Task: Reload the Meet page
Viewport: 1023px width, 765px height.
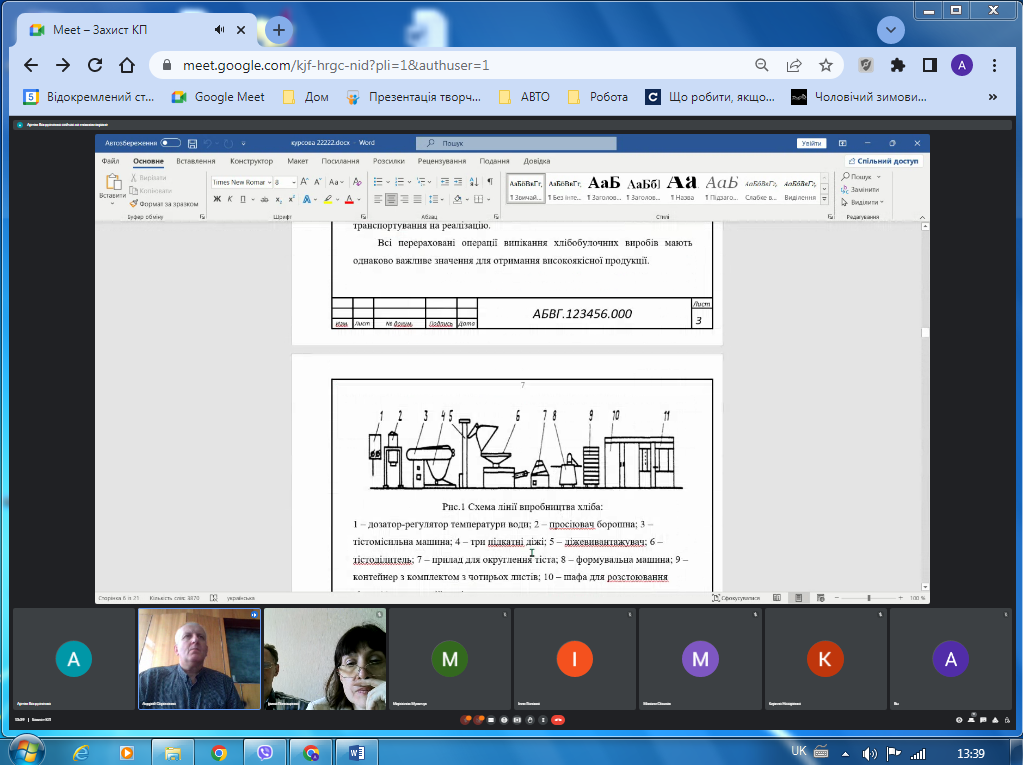Action: [95, 65]
